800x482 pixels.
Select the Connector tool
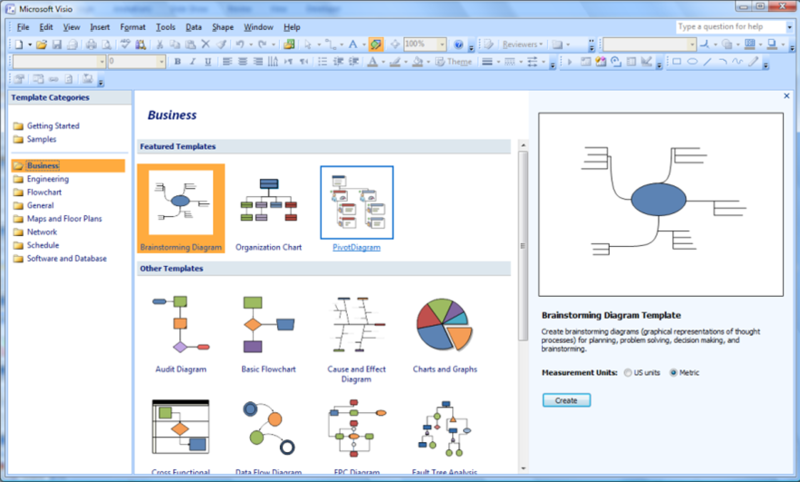[x=330, y=44]
